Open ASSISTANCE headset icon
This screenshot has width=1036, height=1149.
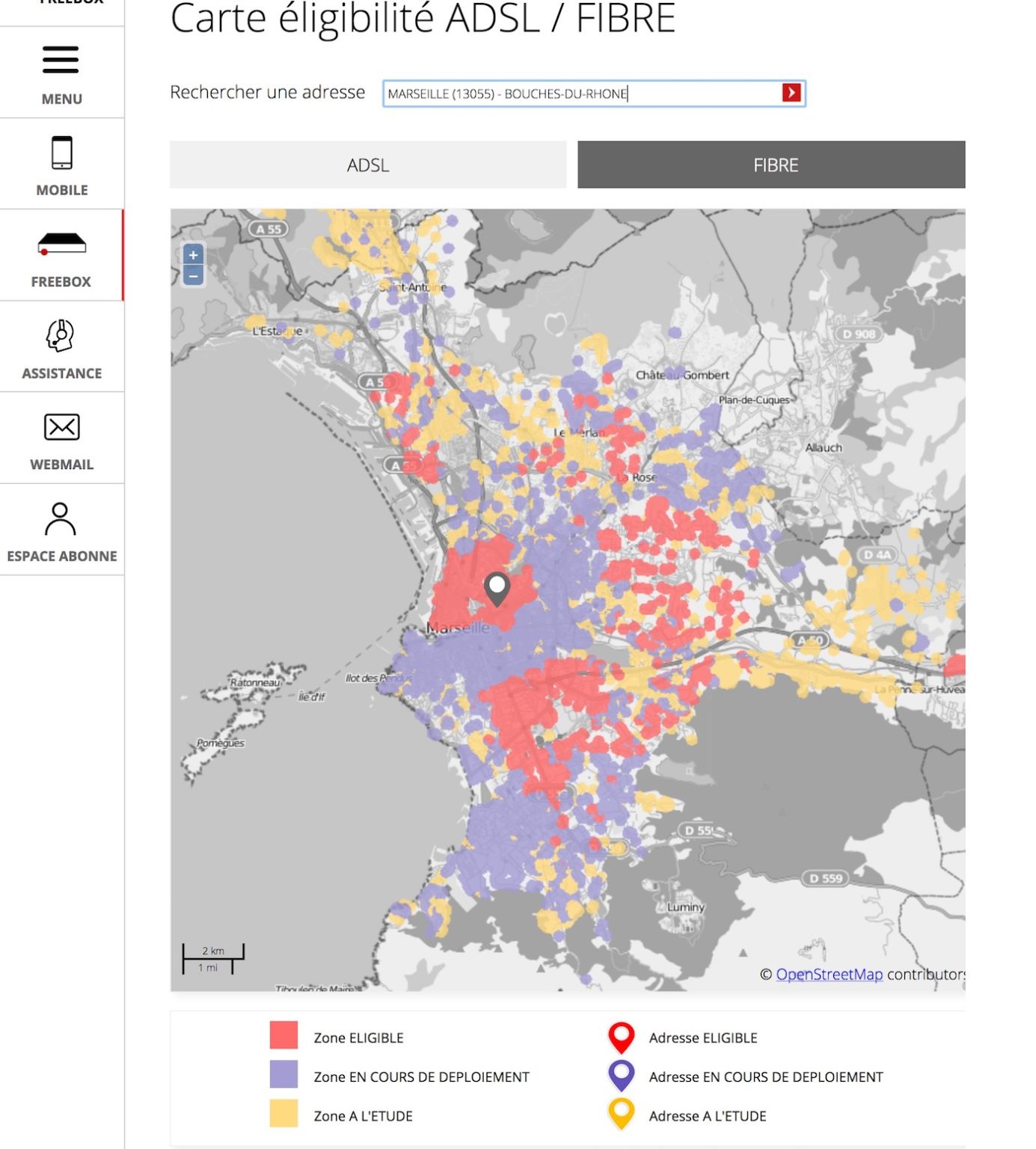tap(61, 336)
